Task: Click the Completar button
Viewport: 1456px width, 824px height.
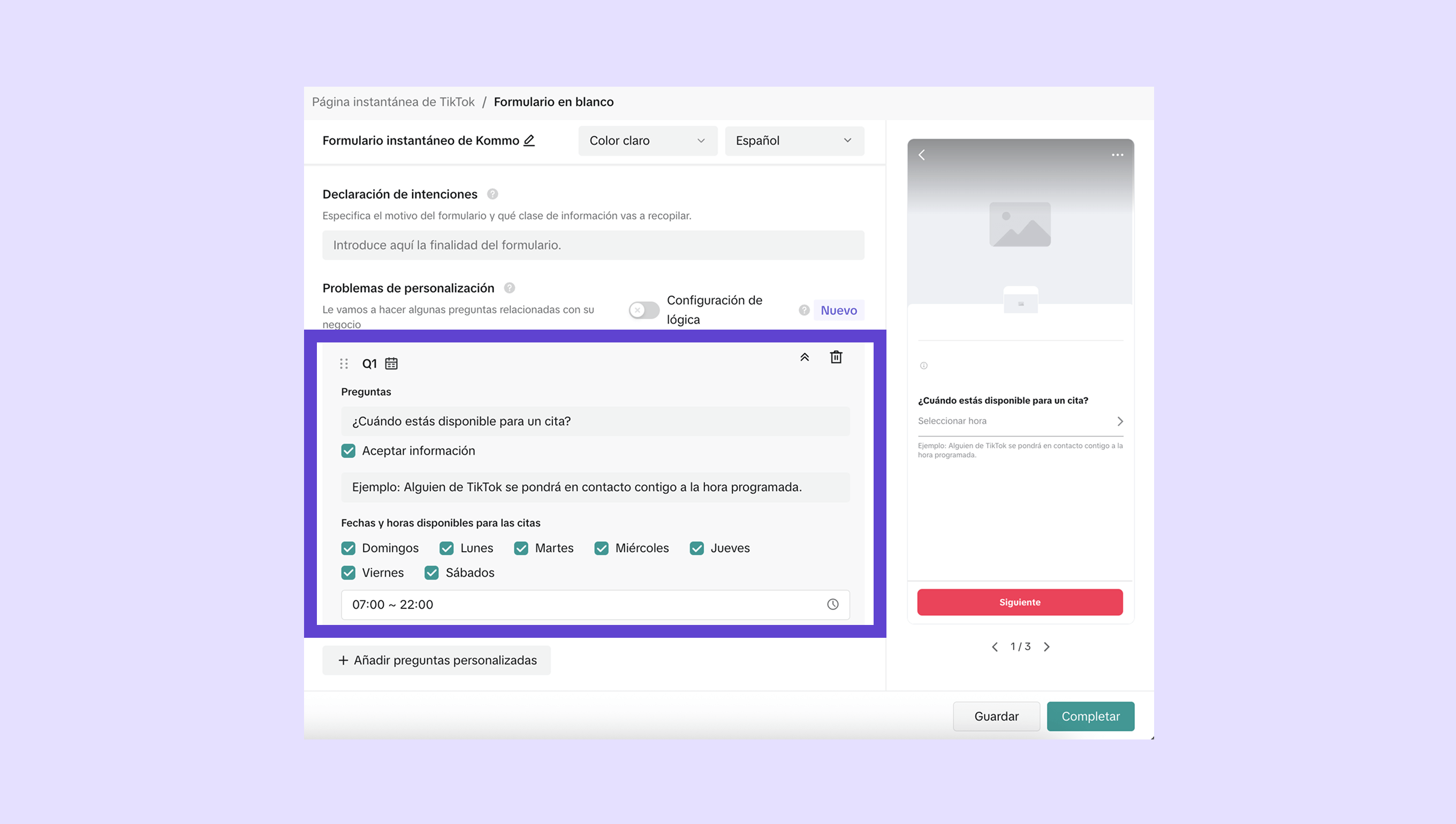Action: 1090,716
